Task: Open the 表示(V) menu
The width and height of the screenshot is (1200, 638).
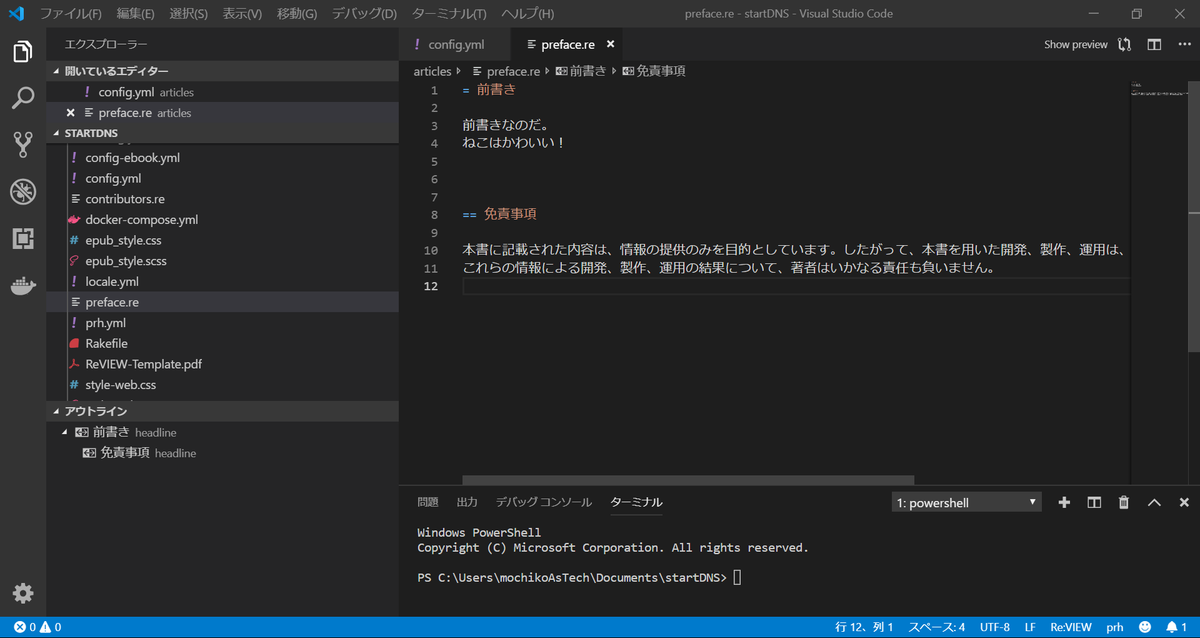Action: coord(242,14)
